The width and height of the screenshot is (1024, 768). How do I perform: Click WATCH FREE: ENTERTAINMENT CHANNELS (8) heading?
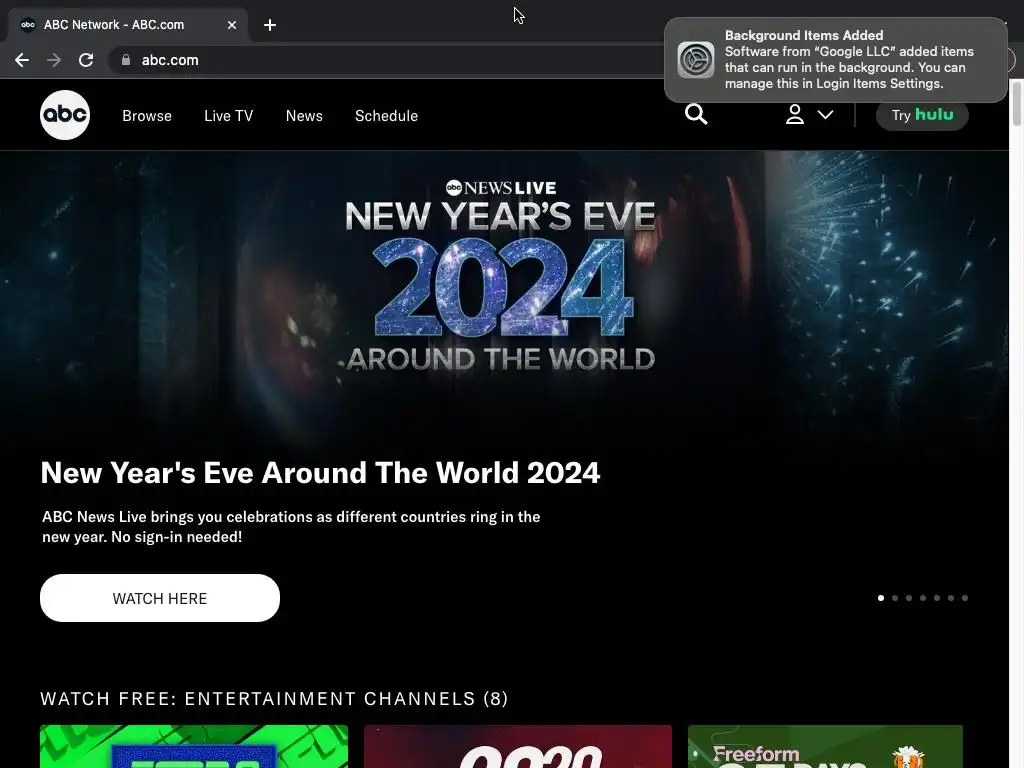(x=274, y=699)
